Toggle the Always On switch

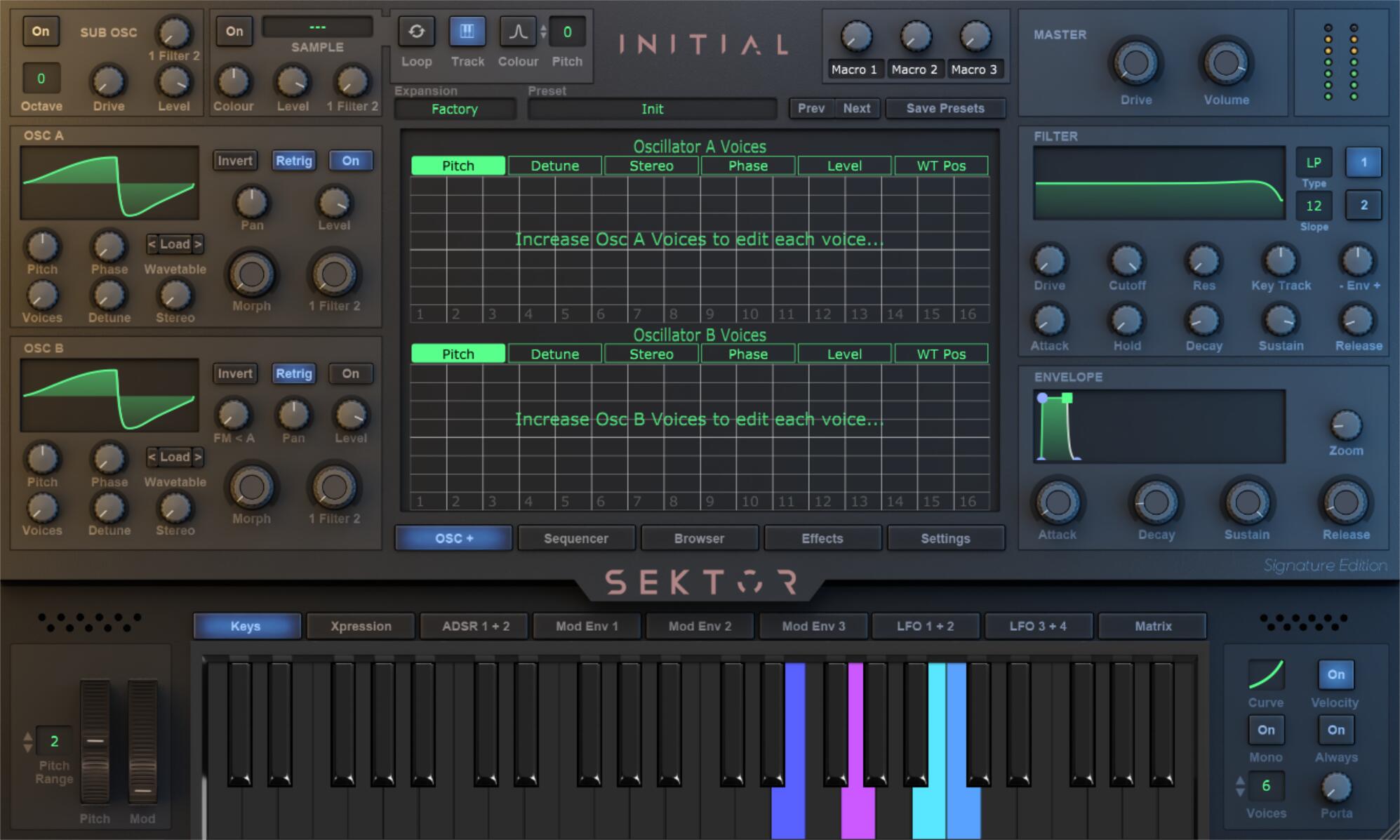[x=1335, y=730]
